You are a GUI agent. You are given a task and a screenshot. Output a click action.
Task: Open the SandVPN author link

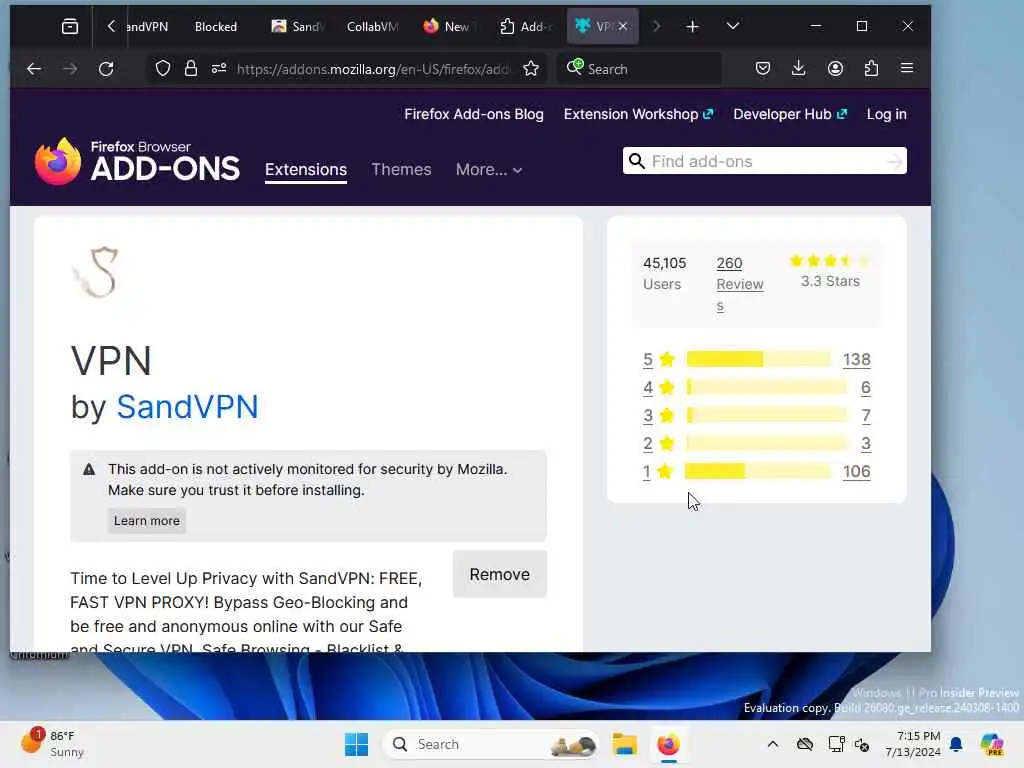[x=187, y=407]
